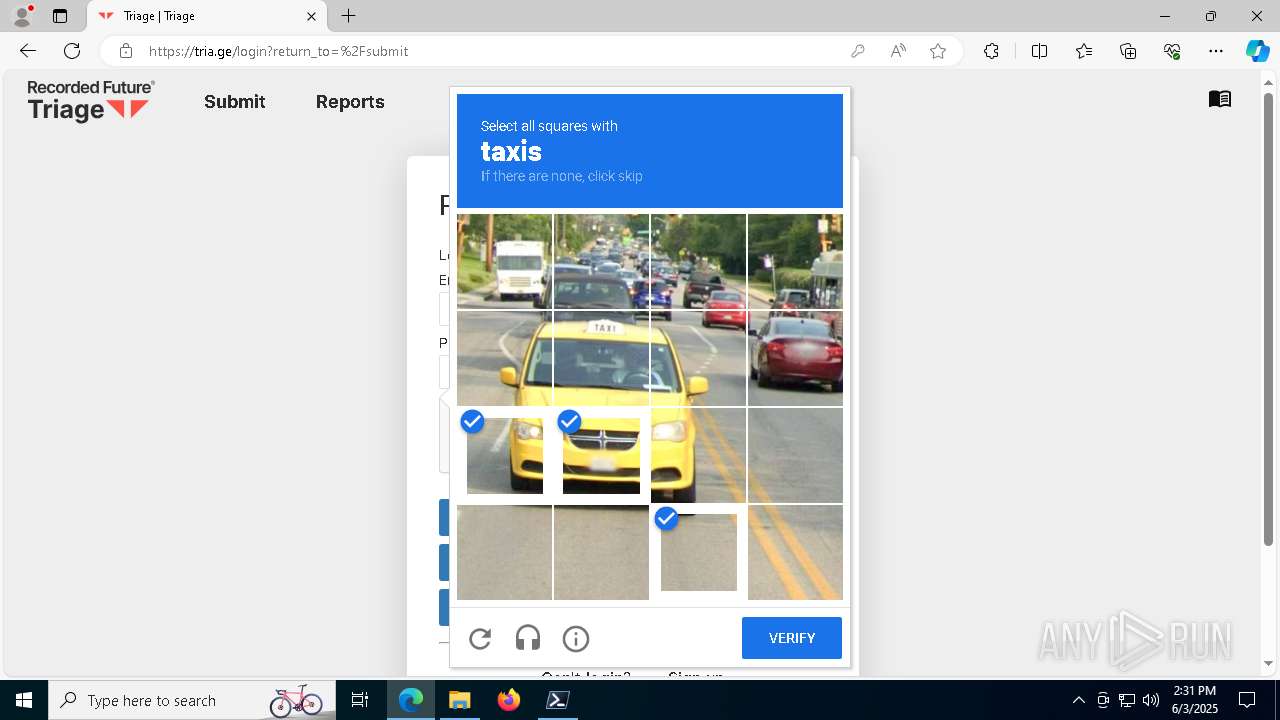1280x720 pixels.
Task: Open the password manager key icon
Action: pyautogui.click(x=857, y=51)
